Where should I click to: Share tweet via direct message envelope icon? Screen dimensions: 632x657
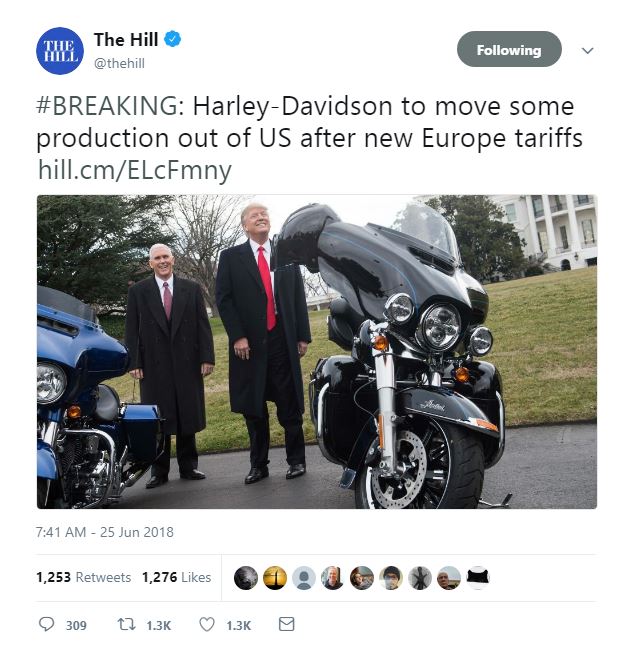coord(287,624)
